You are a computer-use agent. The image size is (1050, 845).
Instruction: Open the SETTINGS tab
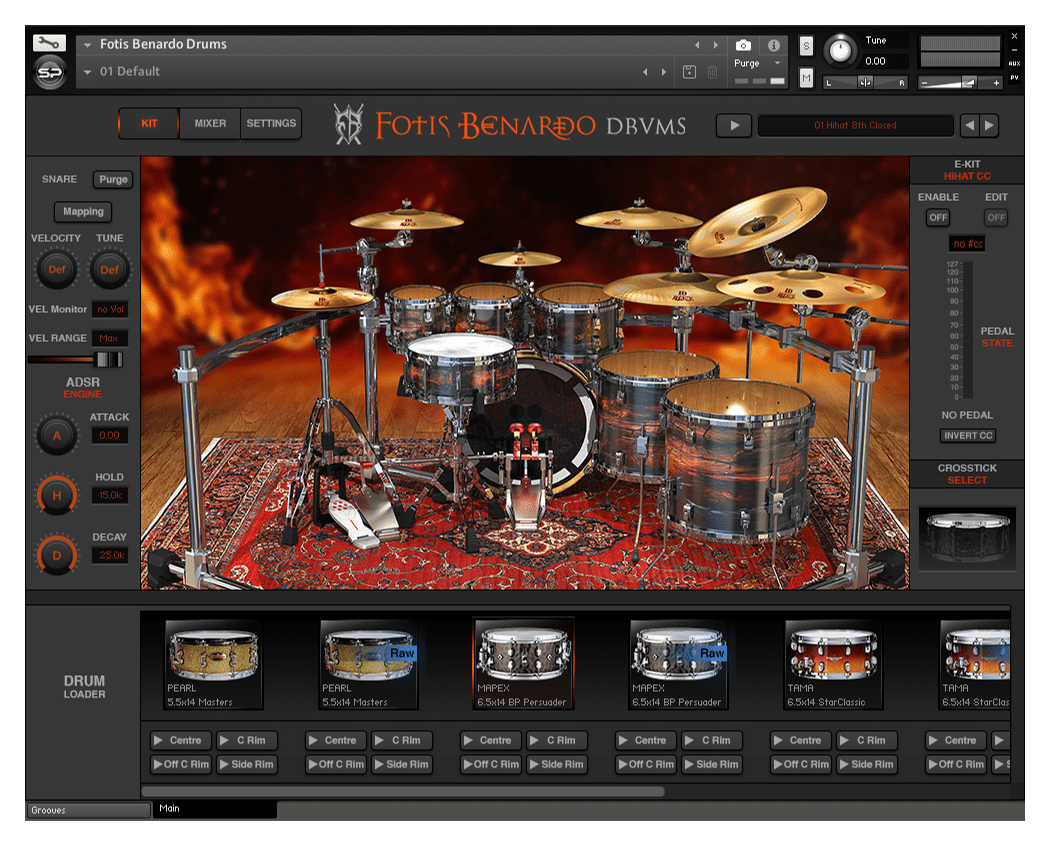pos(271,124)
